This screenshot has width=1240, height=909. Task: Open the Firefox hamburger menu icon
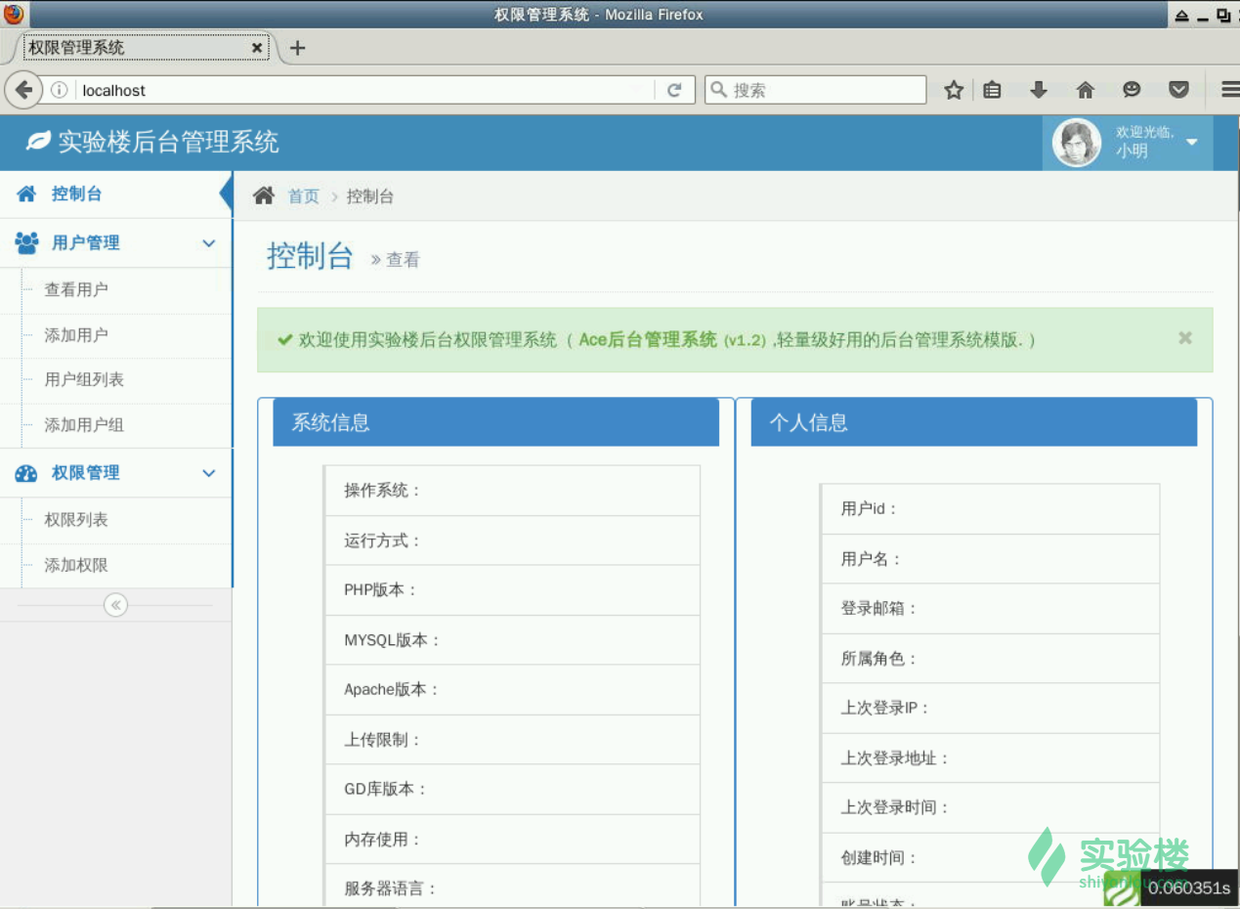tap(1228, 89)
